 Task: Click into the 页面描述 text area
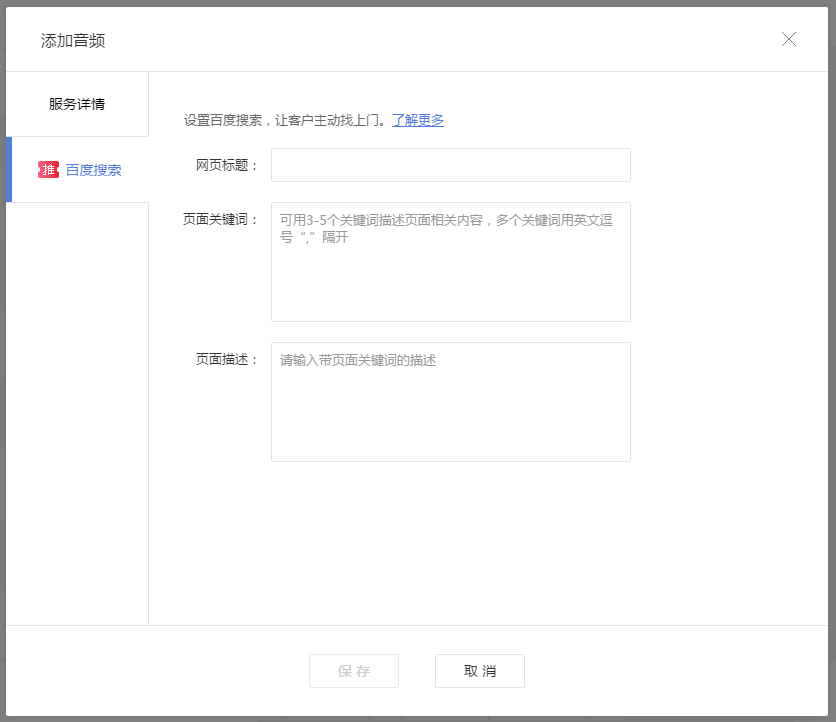pos(451,402)
